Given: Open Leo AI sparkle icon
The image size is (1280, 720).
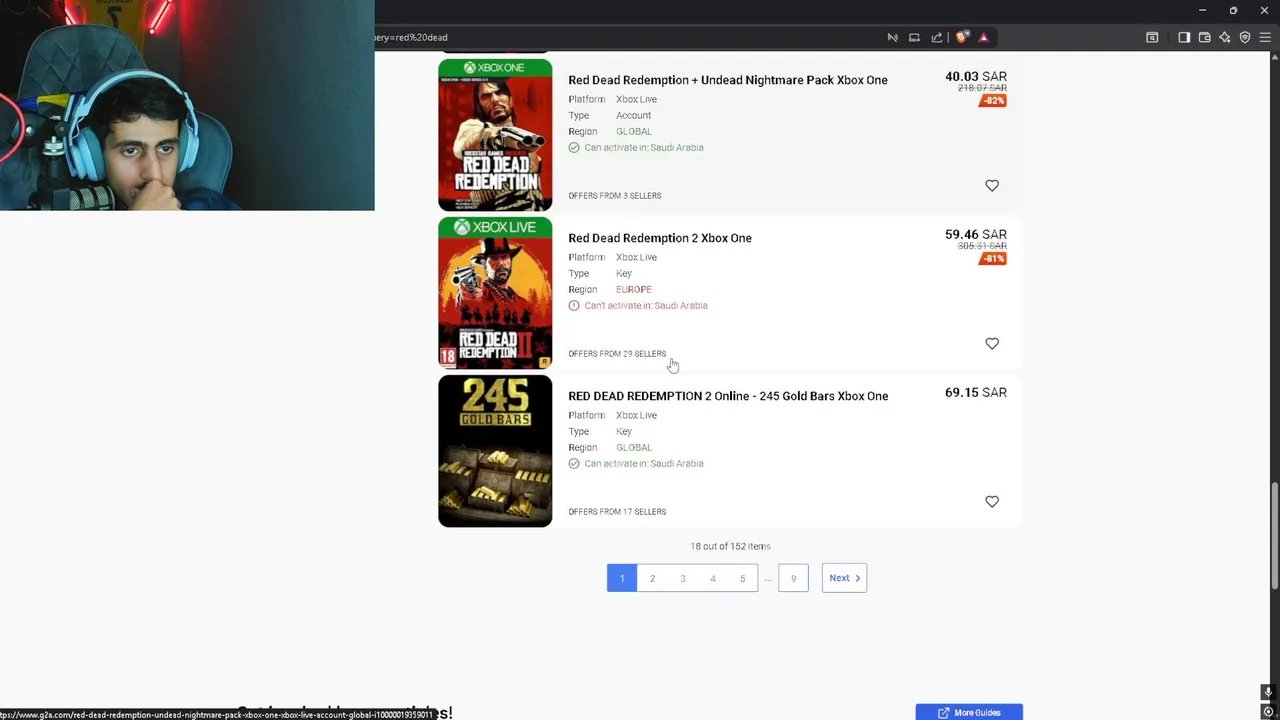Looking at the screenshot, I should [1224, 37].
